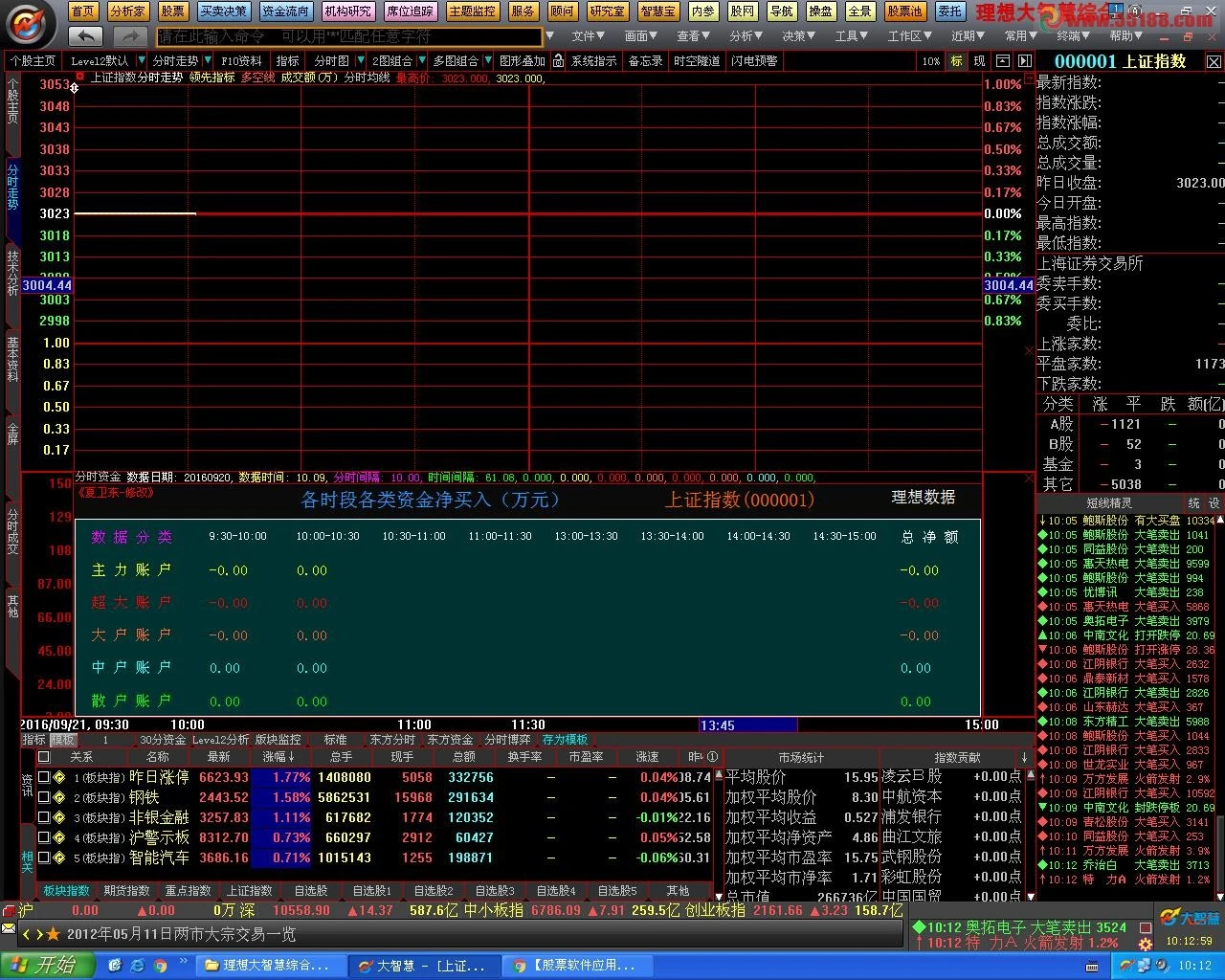Click the yellow diamond icon for 沪警示板
1225x980 pixels.
click(x=60, y=837)
